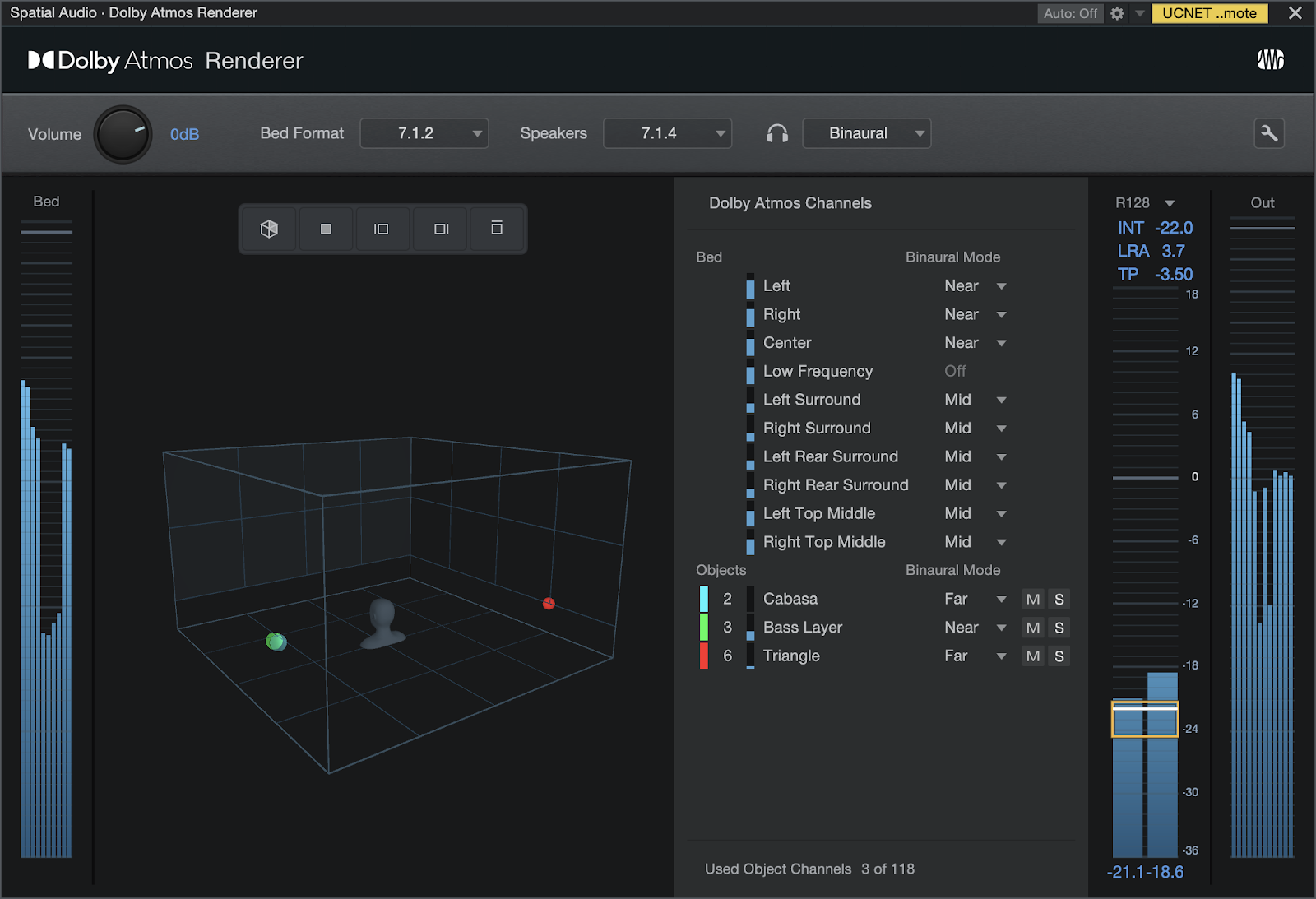Toggle the Auto: Off automation button
Screen dimensions: 1316x899
tap(1070, 13)
